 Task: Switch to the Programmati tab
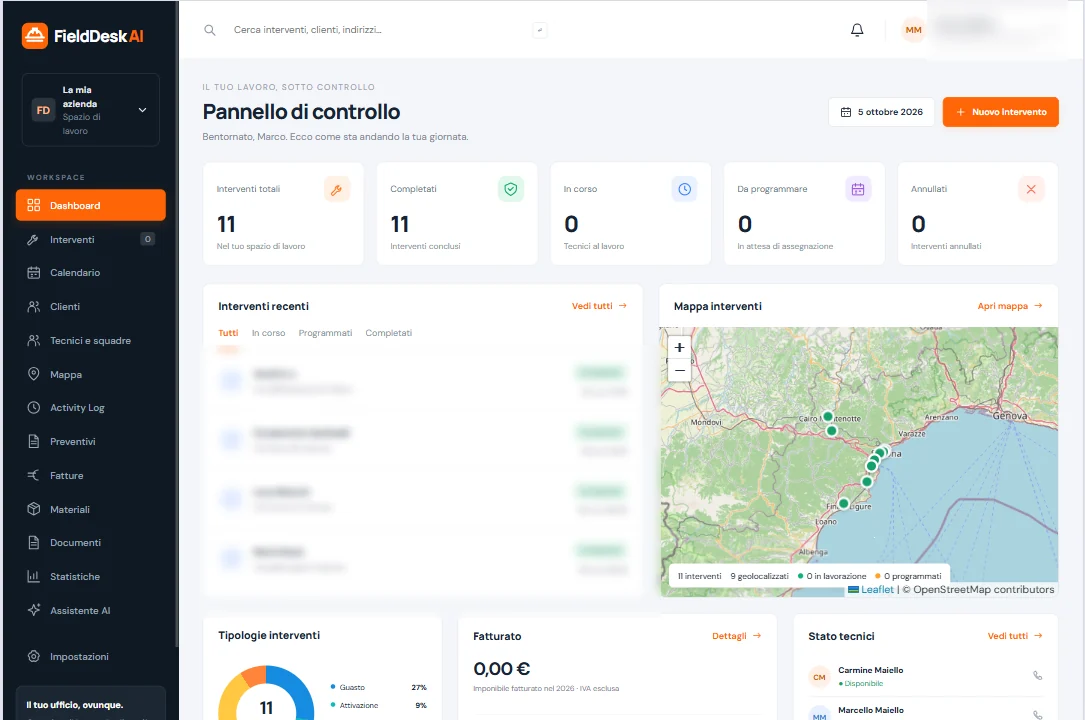[325, 333]
